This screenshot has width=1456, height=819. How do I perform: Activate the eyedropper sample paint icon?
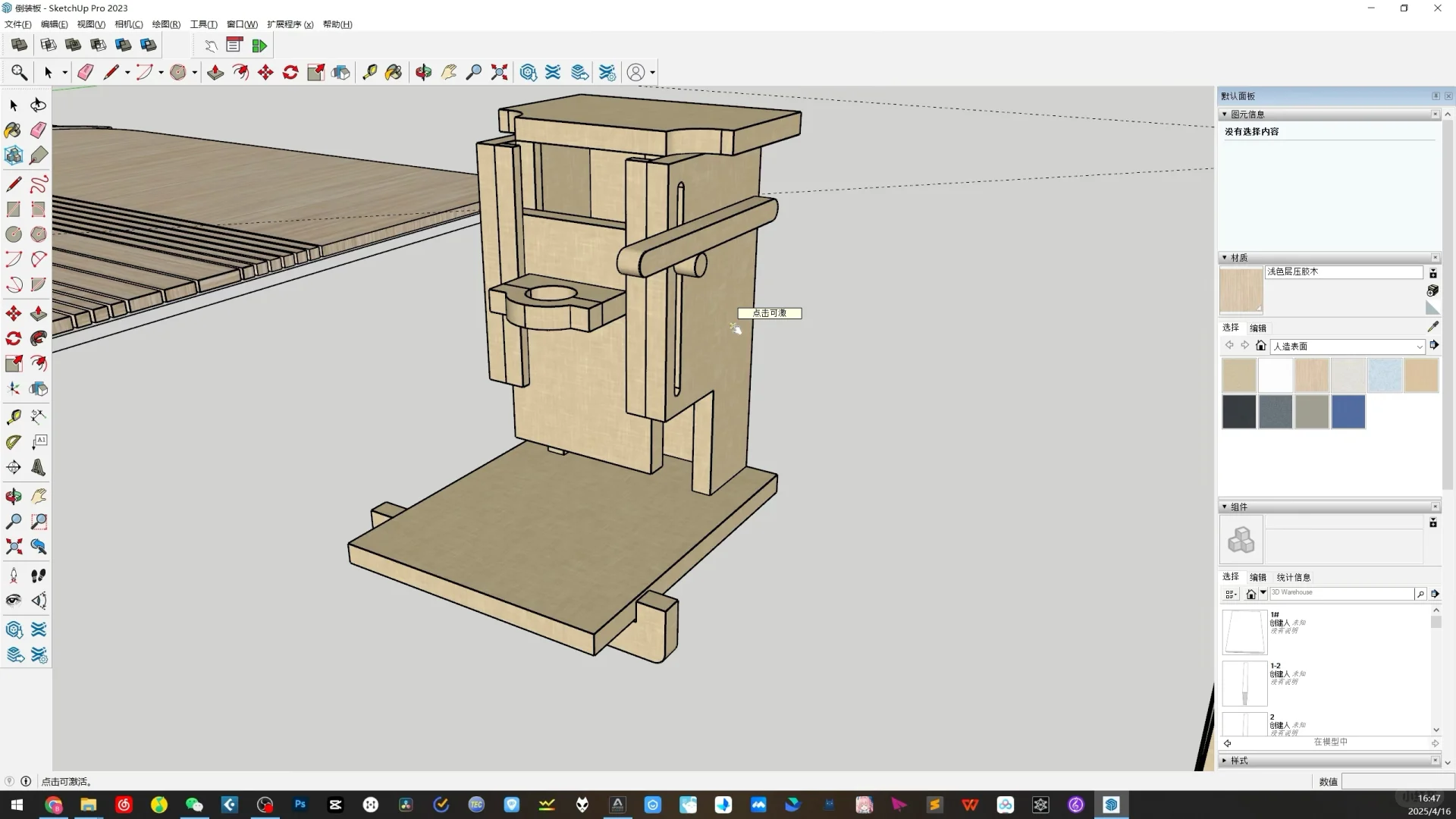1432,327
